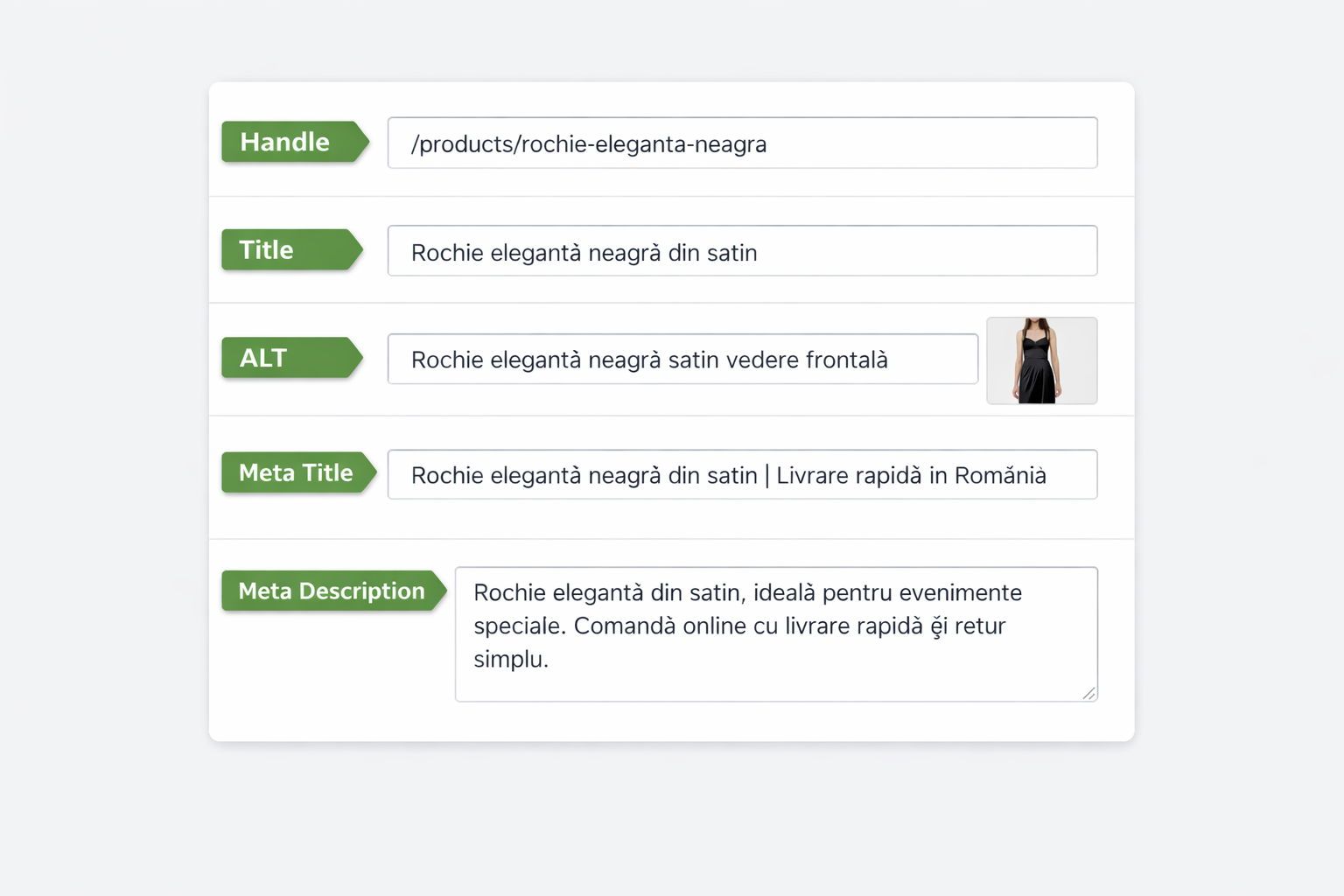The image size is (1344, 896).
Task: Click the Meta Description textarea resize handle
Action: [x=1088, y=693]
